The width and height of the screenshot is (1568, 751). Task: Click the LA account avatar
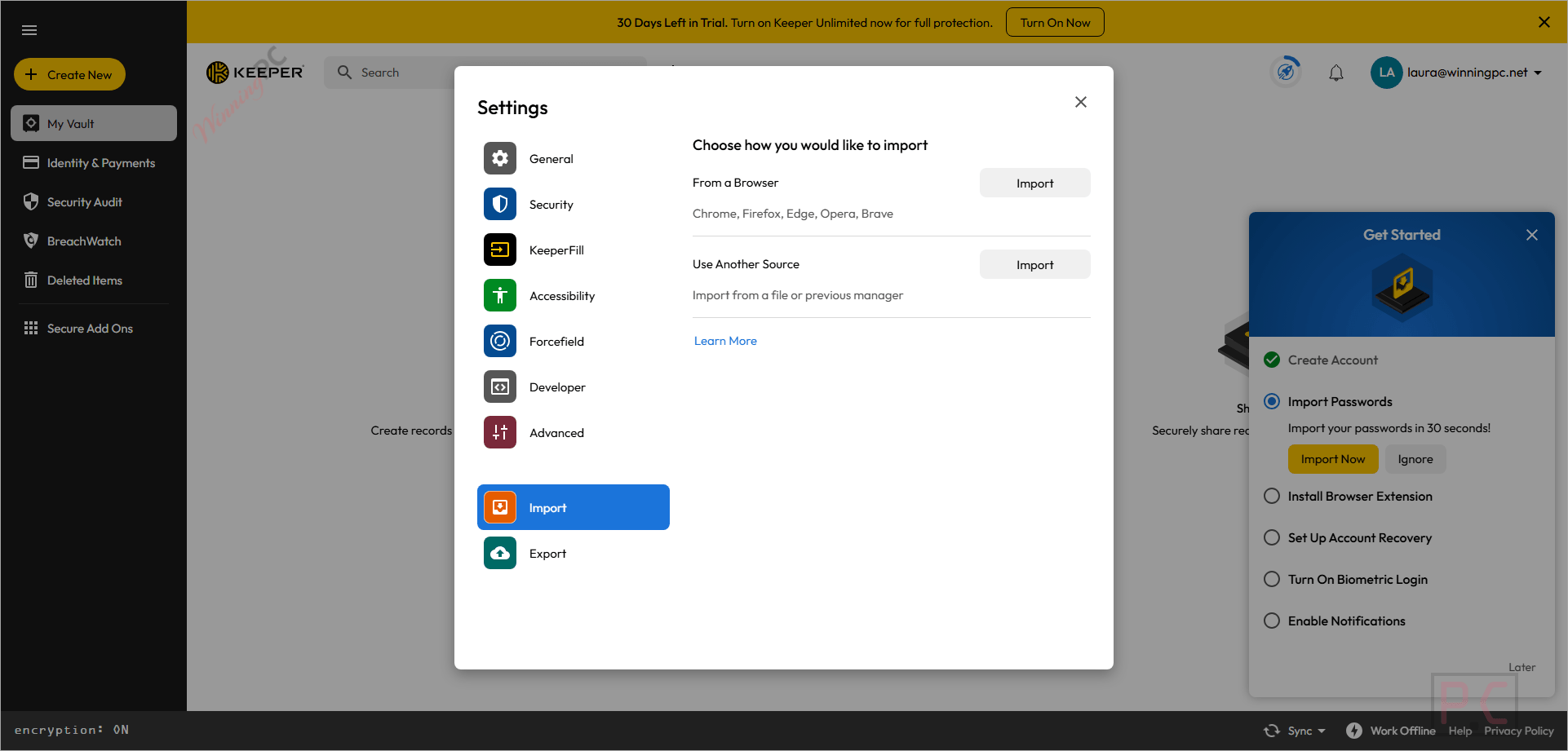click(1386, 73)
